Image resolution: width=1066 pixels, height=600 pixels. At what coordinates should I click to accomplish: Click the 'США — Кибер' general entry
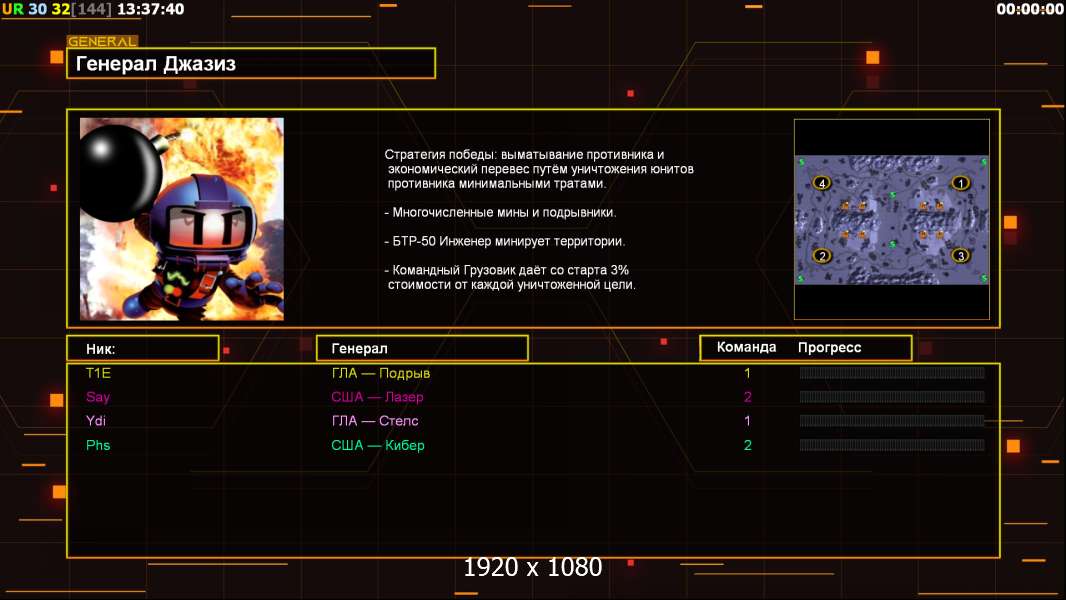377,445
